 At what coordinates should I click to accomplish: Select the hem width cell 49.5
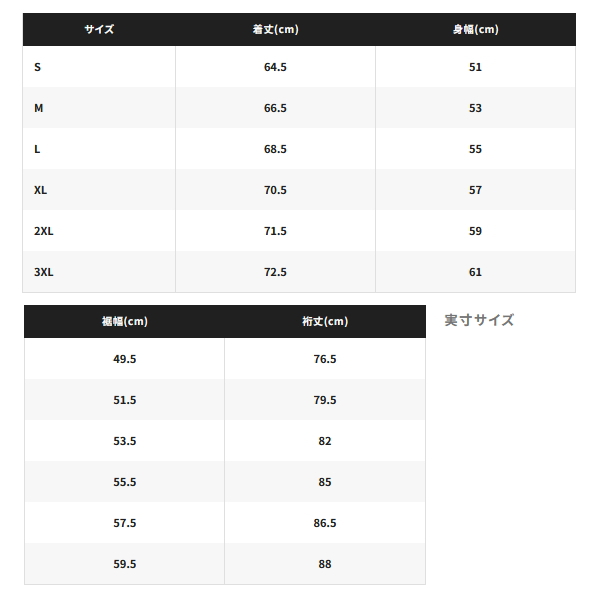(124, 359)
